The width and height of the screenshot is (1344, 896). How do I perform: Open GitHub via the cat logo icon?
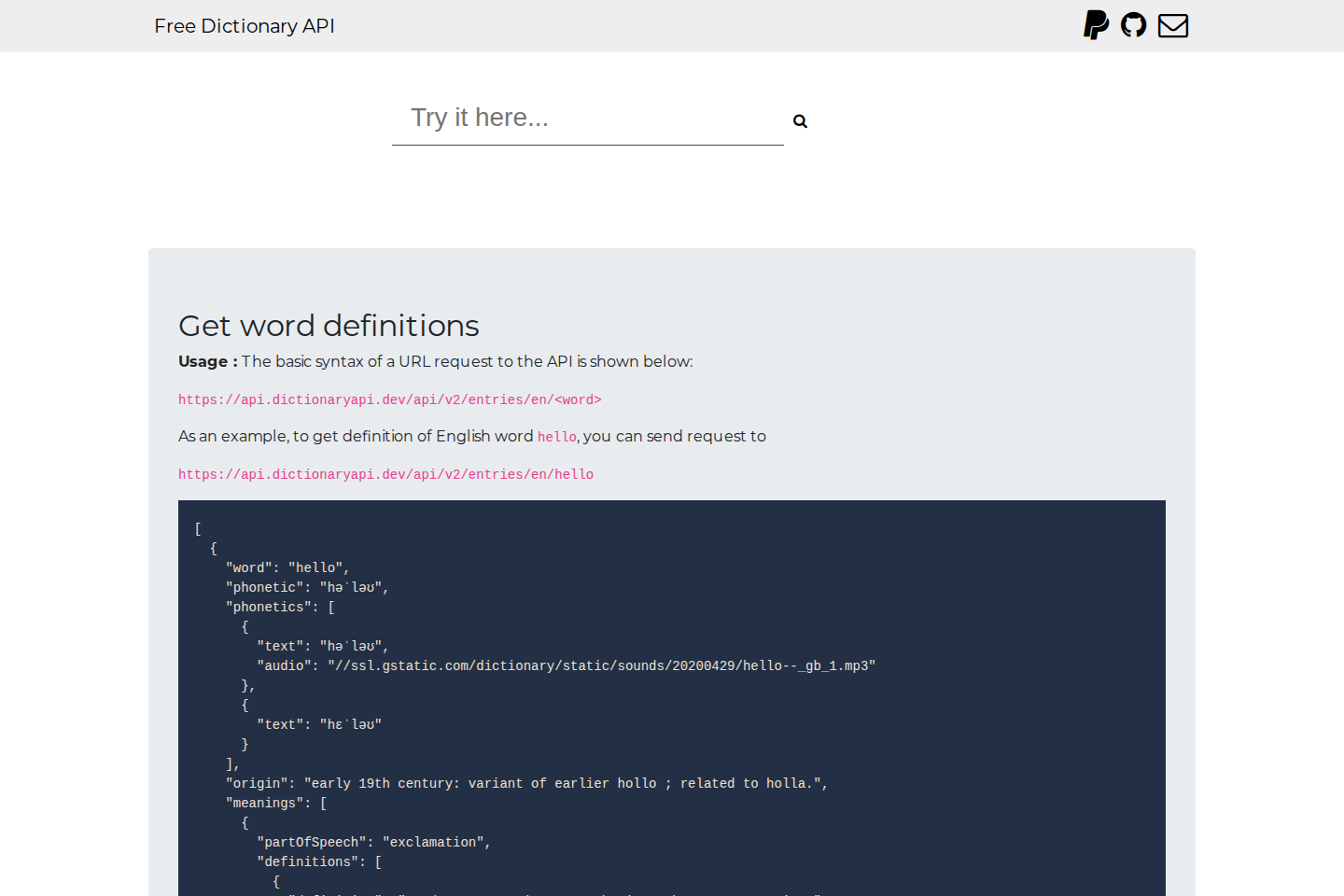(x=1134, y=25)
